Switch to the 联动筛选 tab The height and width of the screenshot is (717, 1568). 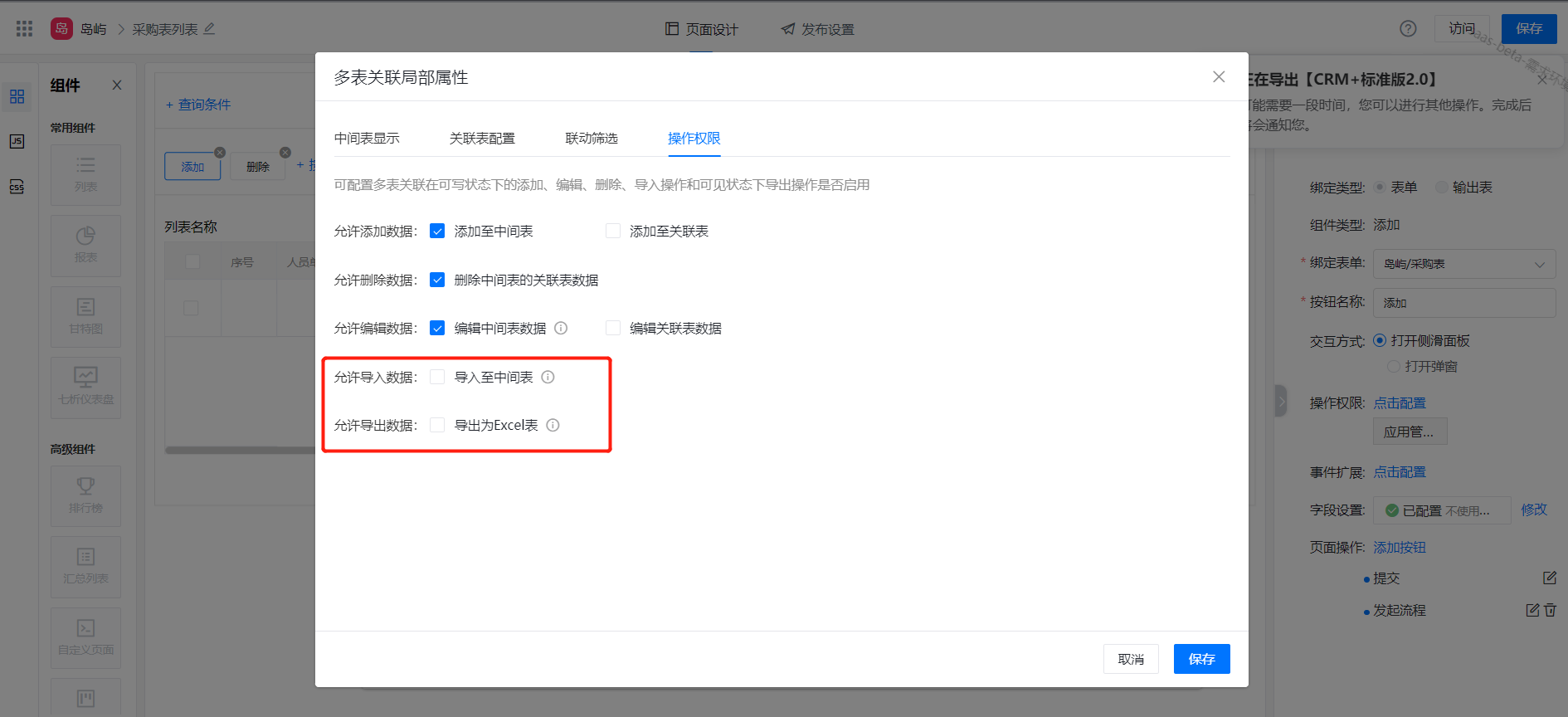[x=592, y=139]
